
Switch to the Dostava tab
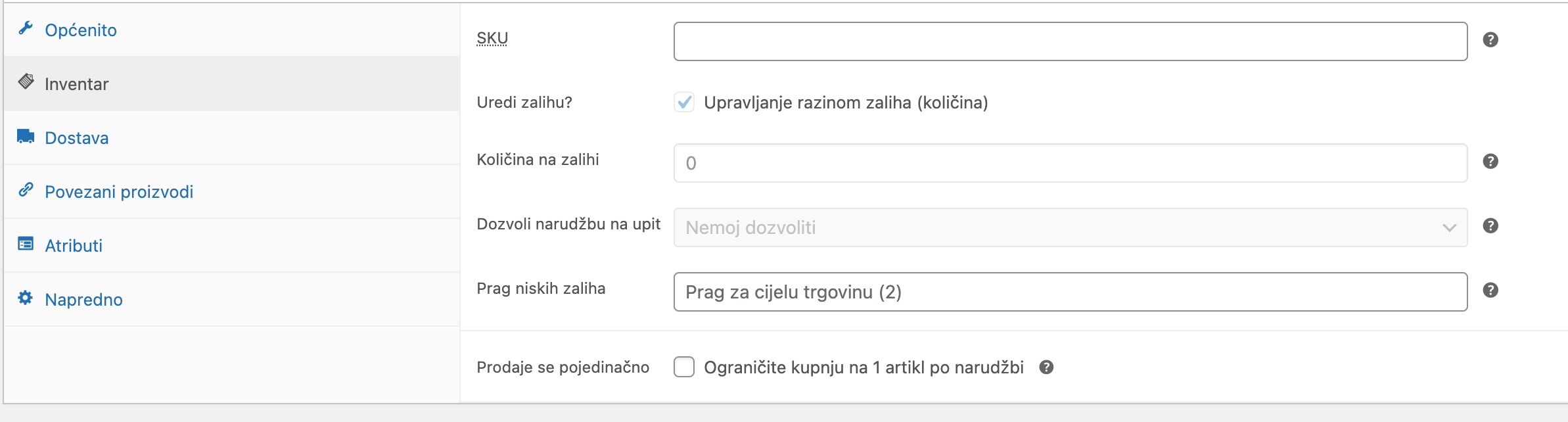click(76, 137)
